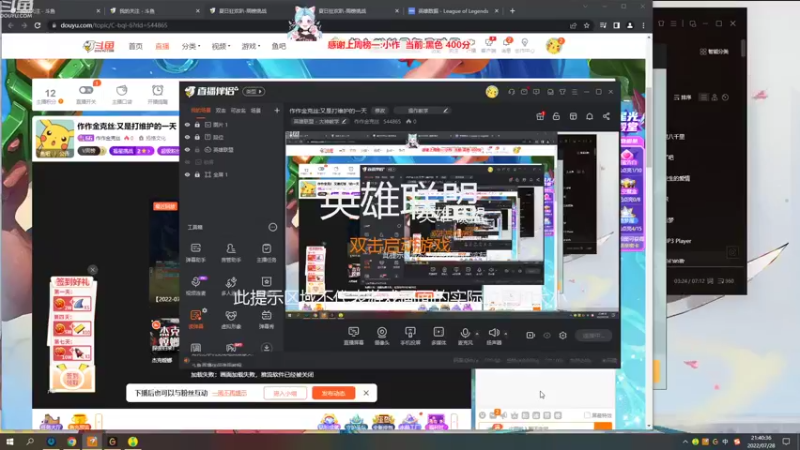Expand the 分类 dropdown in the Douyu navigation
800x450 pixels.
tap(191, 46)
